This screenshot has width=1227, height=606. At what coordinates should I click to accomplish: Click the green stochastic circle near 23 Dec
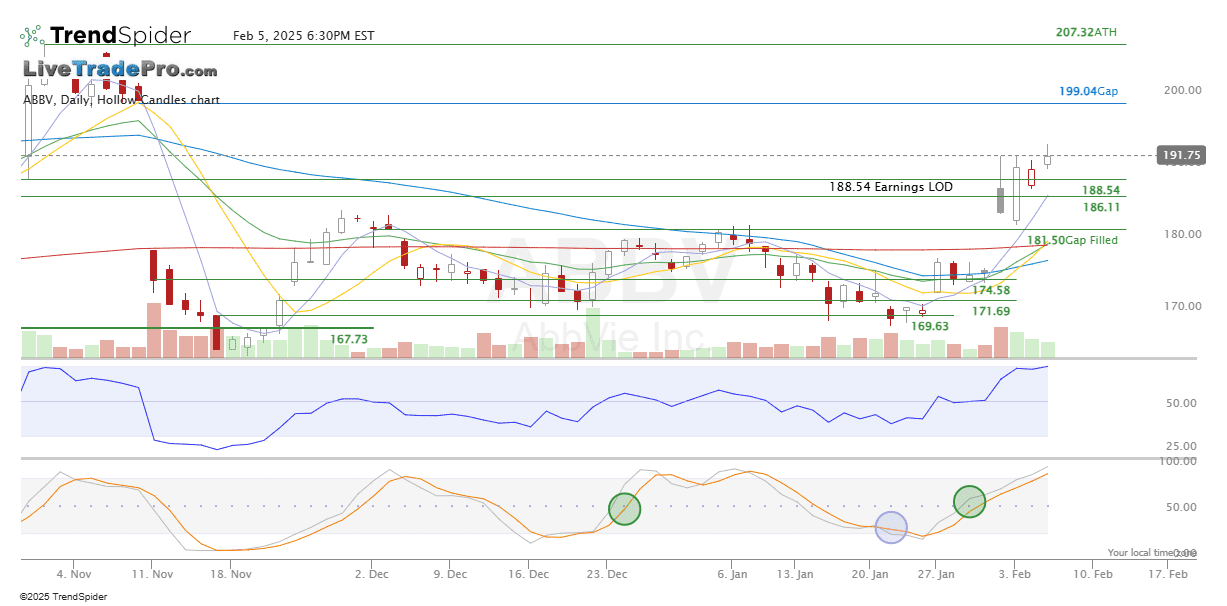click(624, 509)
